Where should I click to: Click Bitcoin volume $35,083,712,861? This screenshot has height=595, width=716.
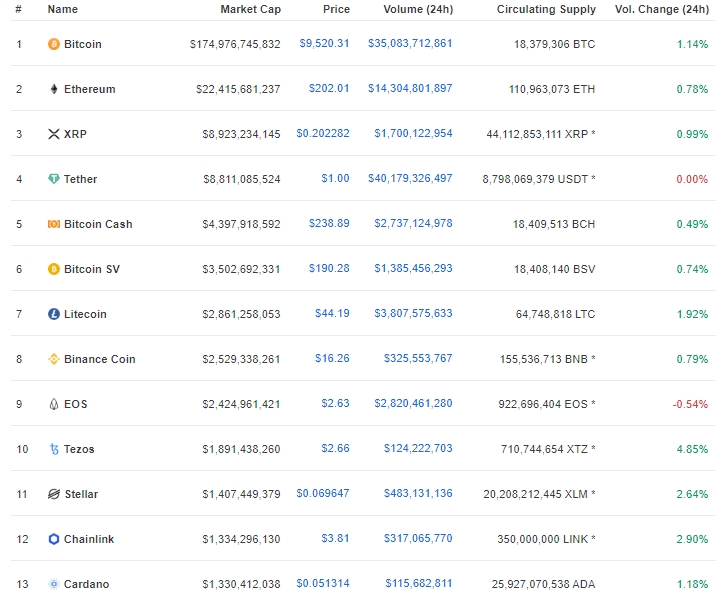410,43
